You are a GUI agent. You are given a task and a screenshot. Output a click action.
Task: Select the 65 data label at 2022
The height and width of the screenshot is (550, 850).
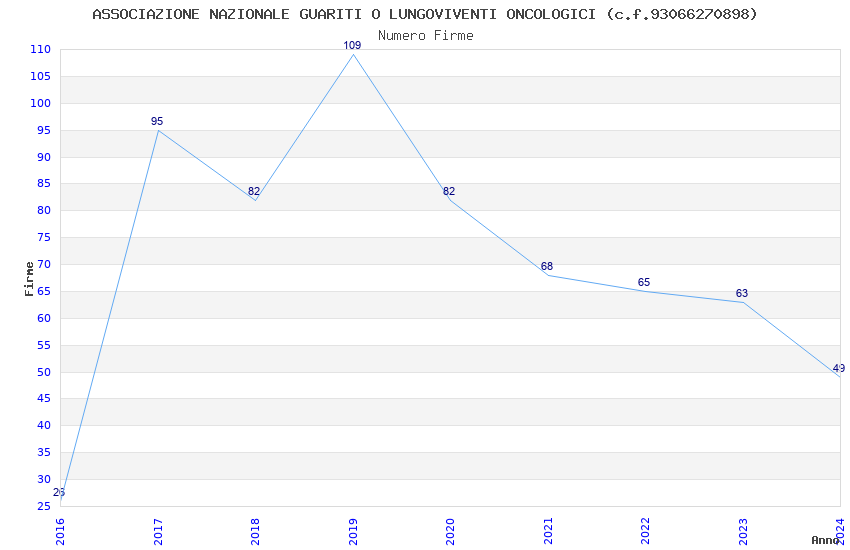643,282
